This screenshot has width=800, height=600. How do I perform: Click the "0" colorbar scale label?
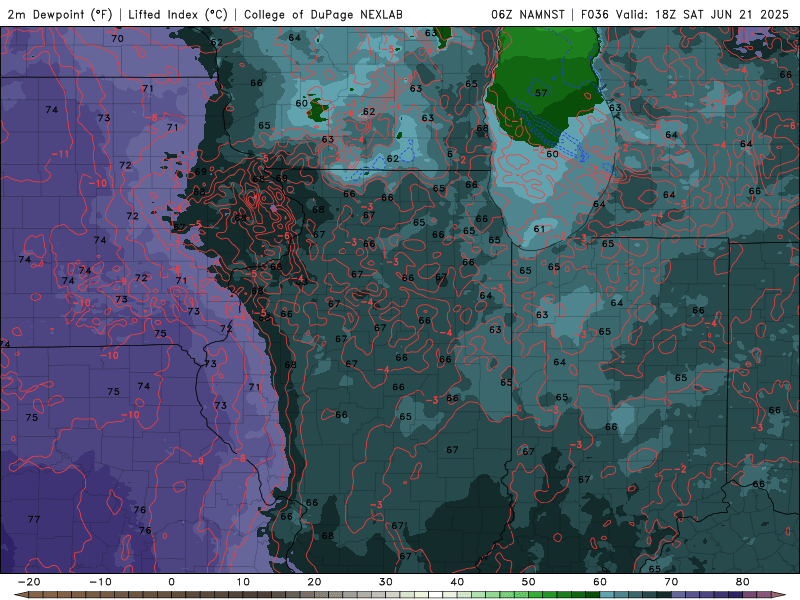click(x=171, y=582)
